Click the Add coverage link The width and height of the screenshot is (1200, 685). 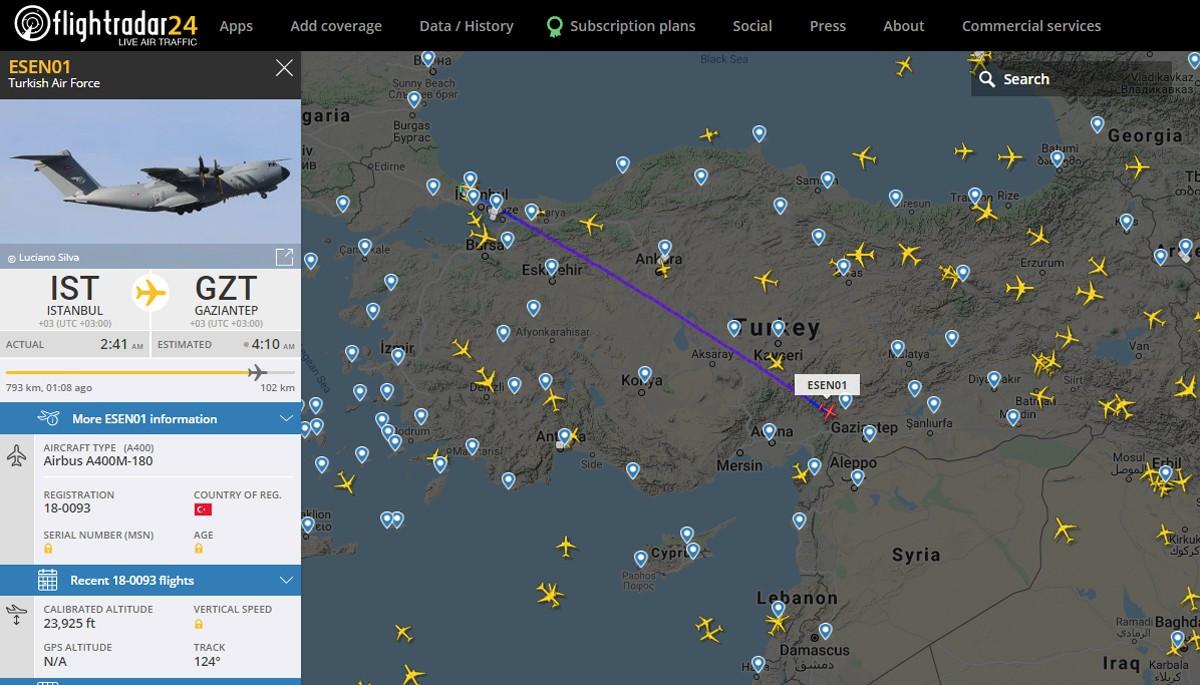[x=336, y=26]
